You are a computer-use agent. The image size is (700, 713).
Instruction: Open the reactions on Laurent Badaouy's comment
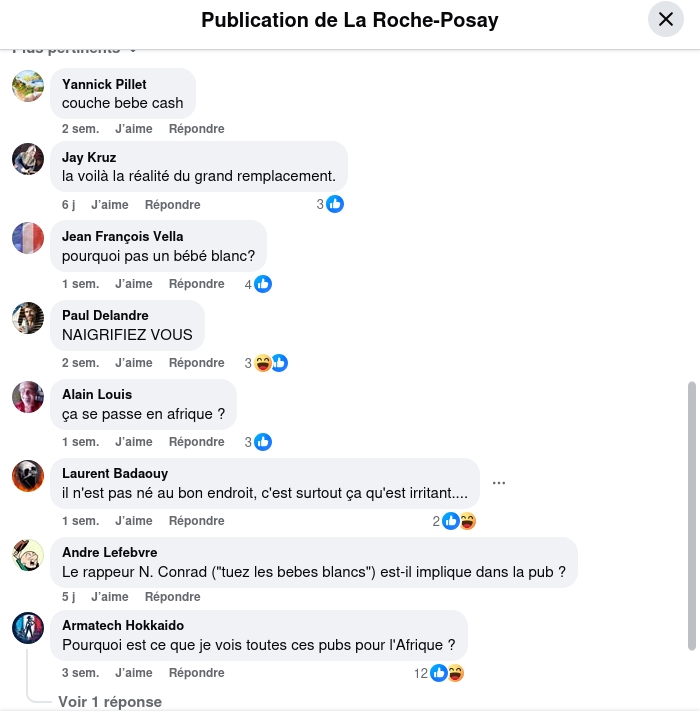click(x=454, y=521)
